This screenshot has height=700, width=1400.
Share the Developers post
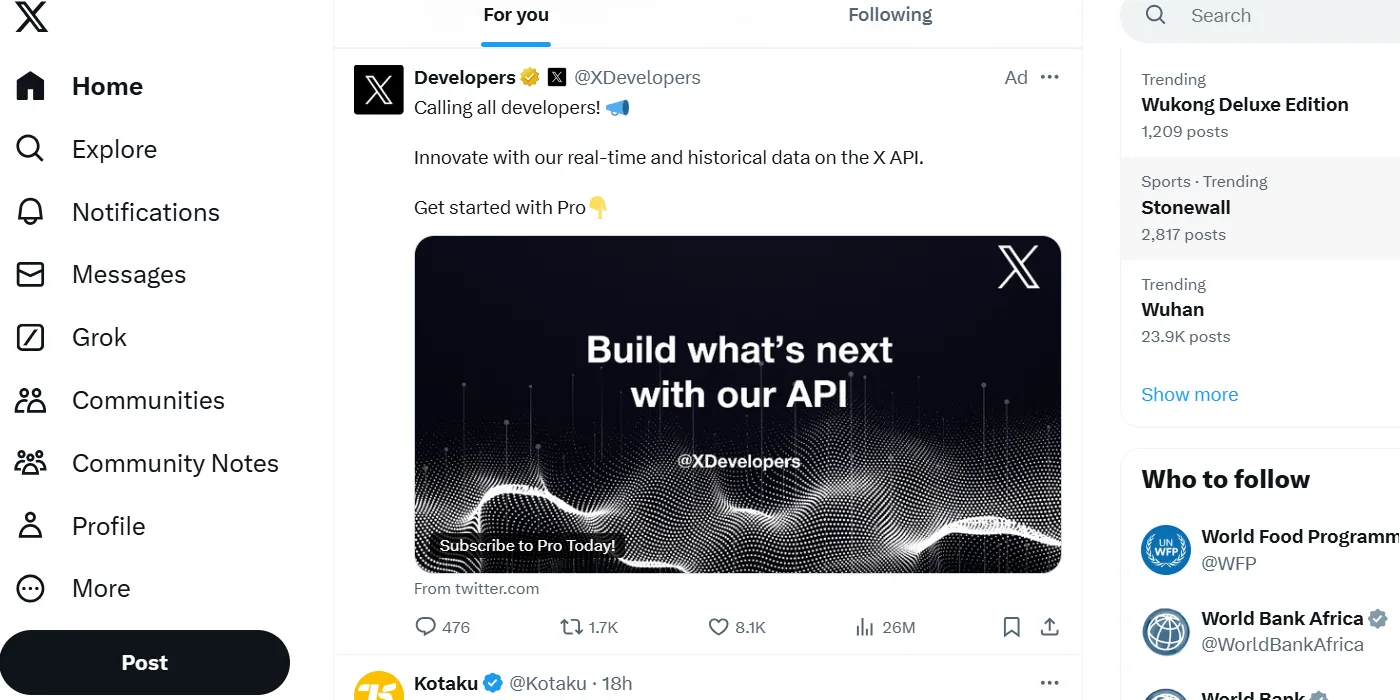tap(1049, 627)
